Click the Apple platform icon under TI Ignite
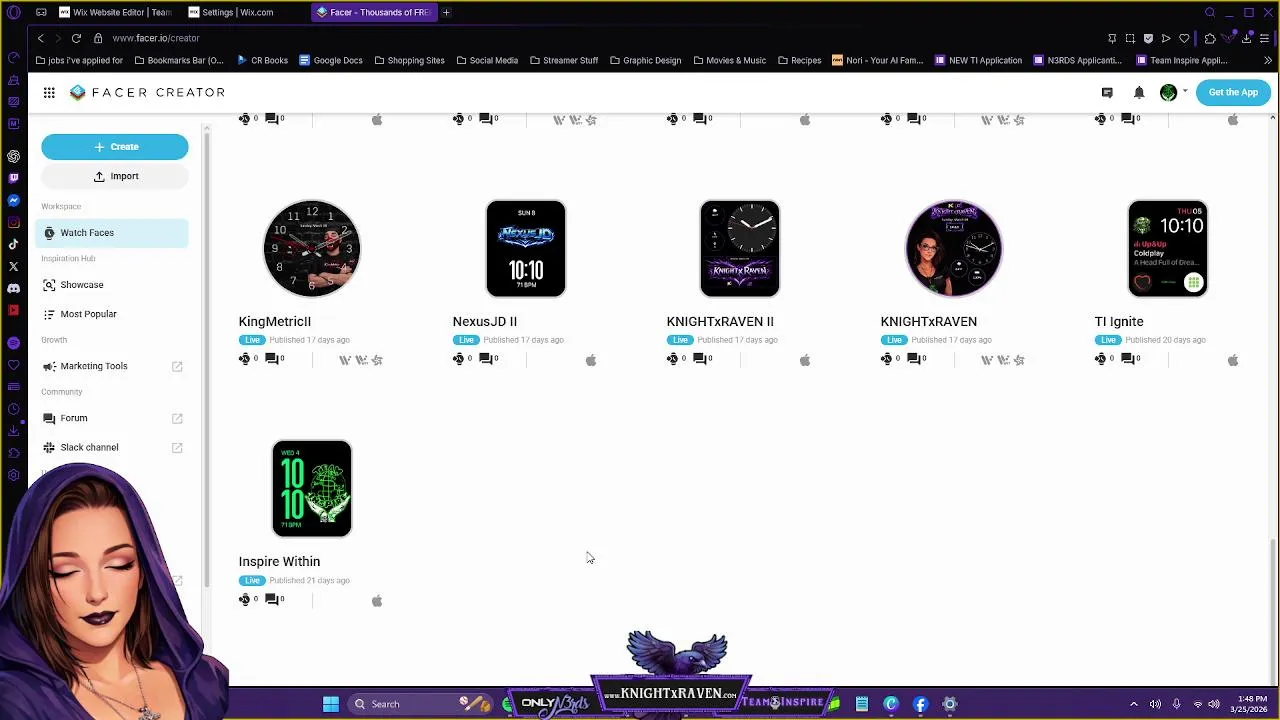Image resolution: width=1280 pixels, height=720 pixels. (x=1233, y=360)
